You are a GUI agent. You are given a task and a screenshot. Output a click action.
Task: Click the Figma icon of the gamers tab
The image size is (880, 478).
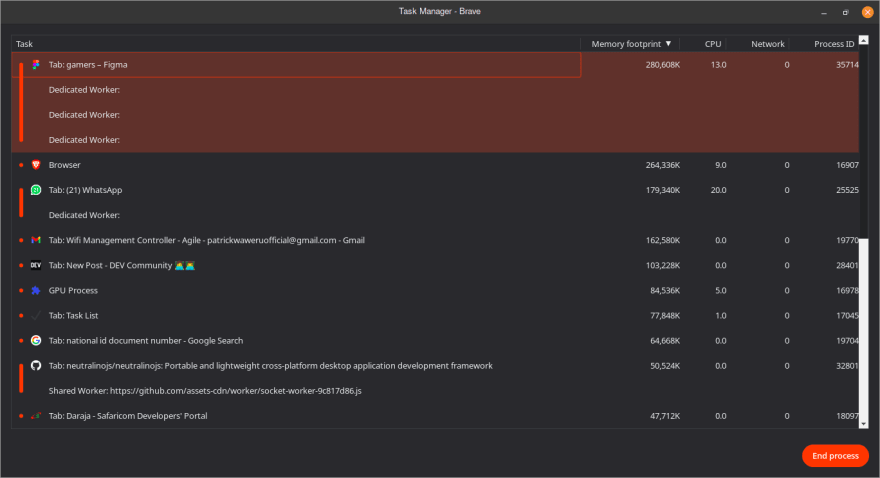(36, 65)
